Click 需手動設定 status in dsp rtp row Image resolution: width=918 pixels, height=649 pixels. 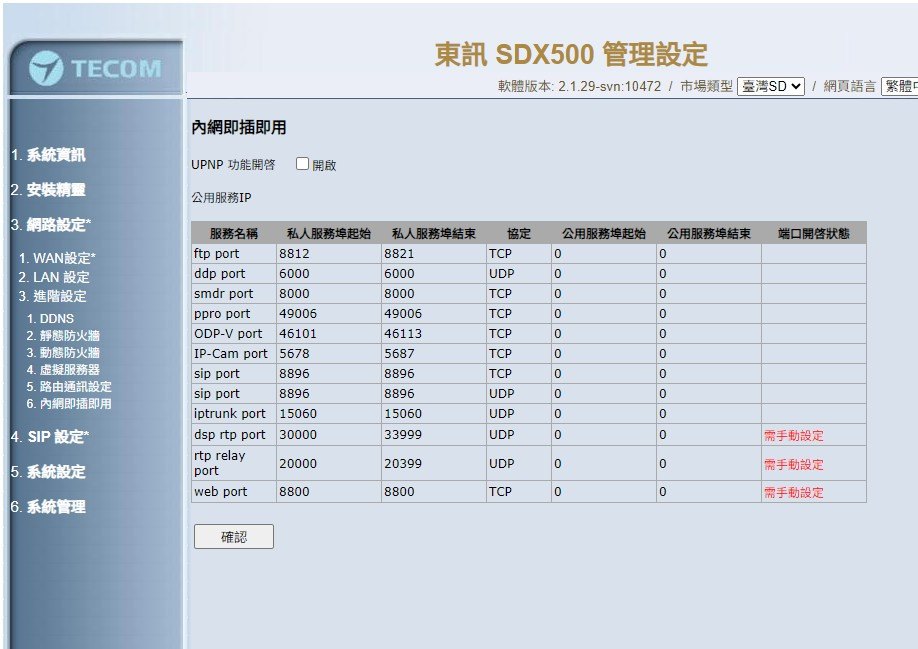[x=794, y=435]
